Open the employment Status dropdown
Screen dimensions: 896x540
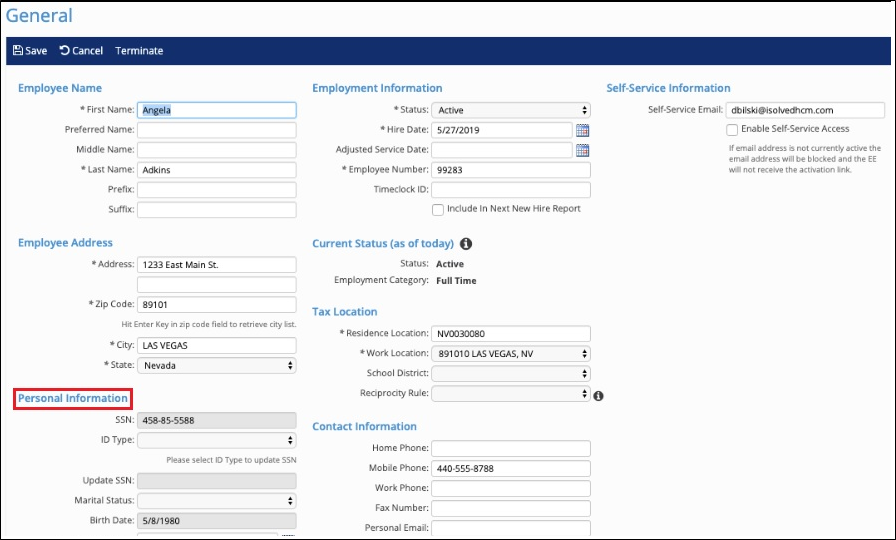pos(511,110)
